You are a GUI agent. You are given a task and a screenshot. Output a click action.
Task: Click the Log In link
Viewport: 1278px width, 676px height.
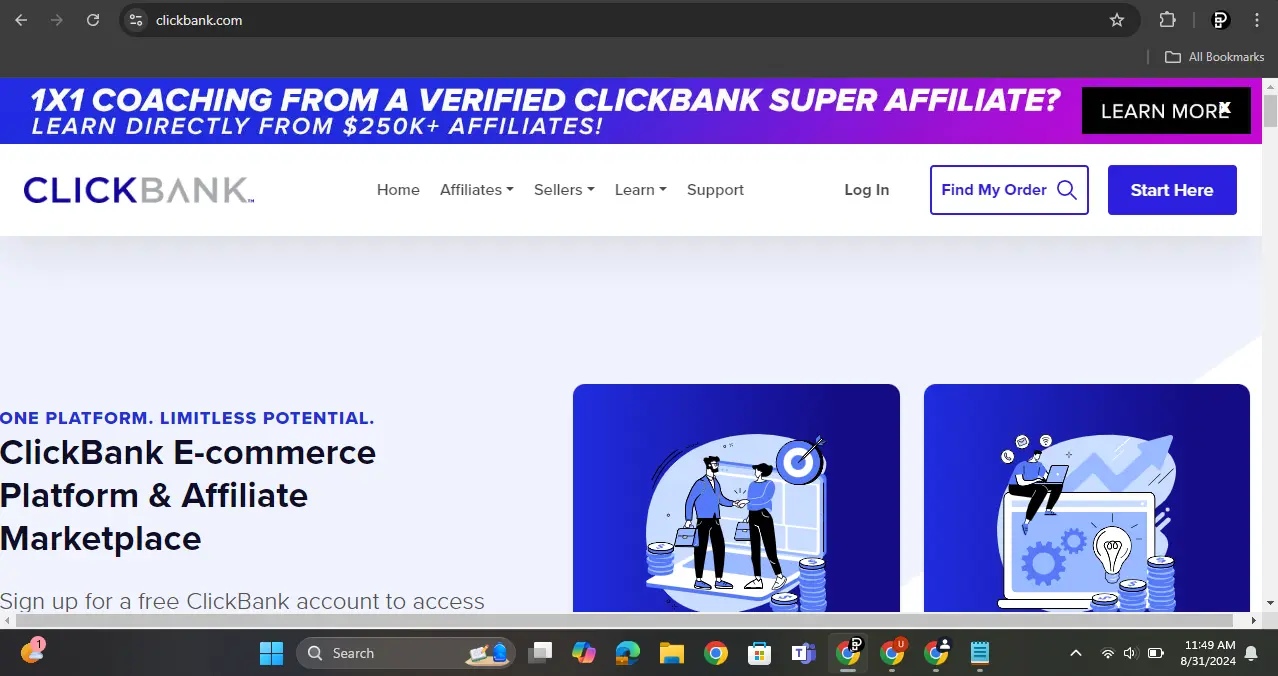coord(866,190)
